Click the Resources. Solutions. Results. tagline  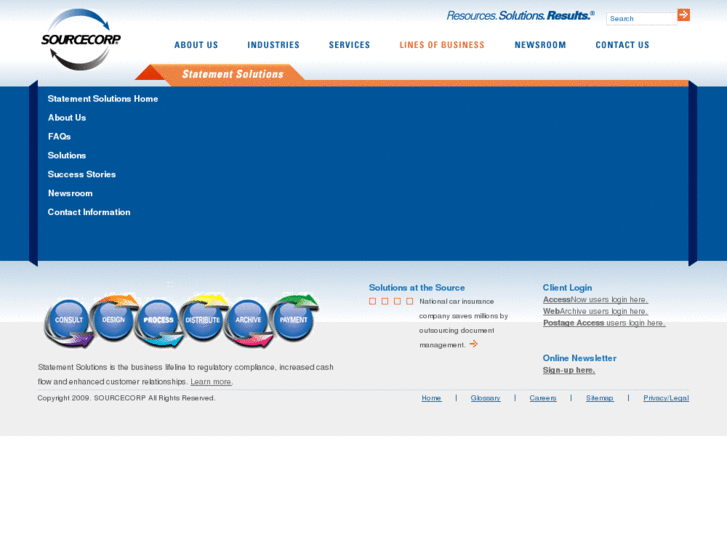[521, 16]
